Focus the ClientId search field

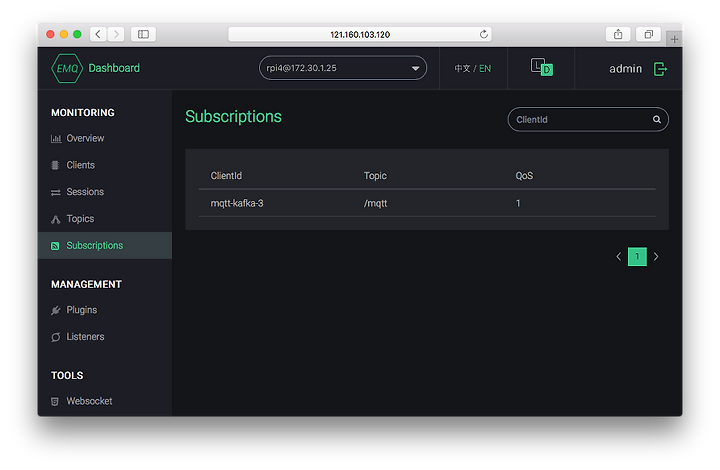point(588,119)
